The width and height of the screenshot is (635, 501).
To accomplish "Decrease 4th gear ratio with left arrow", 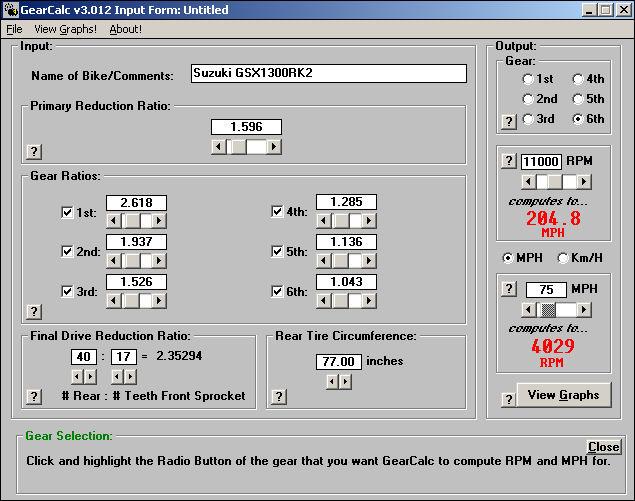I will (x=323, y=221).
